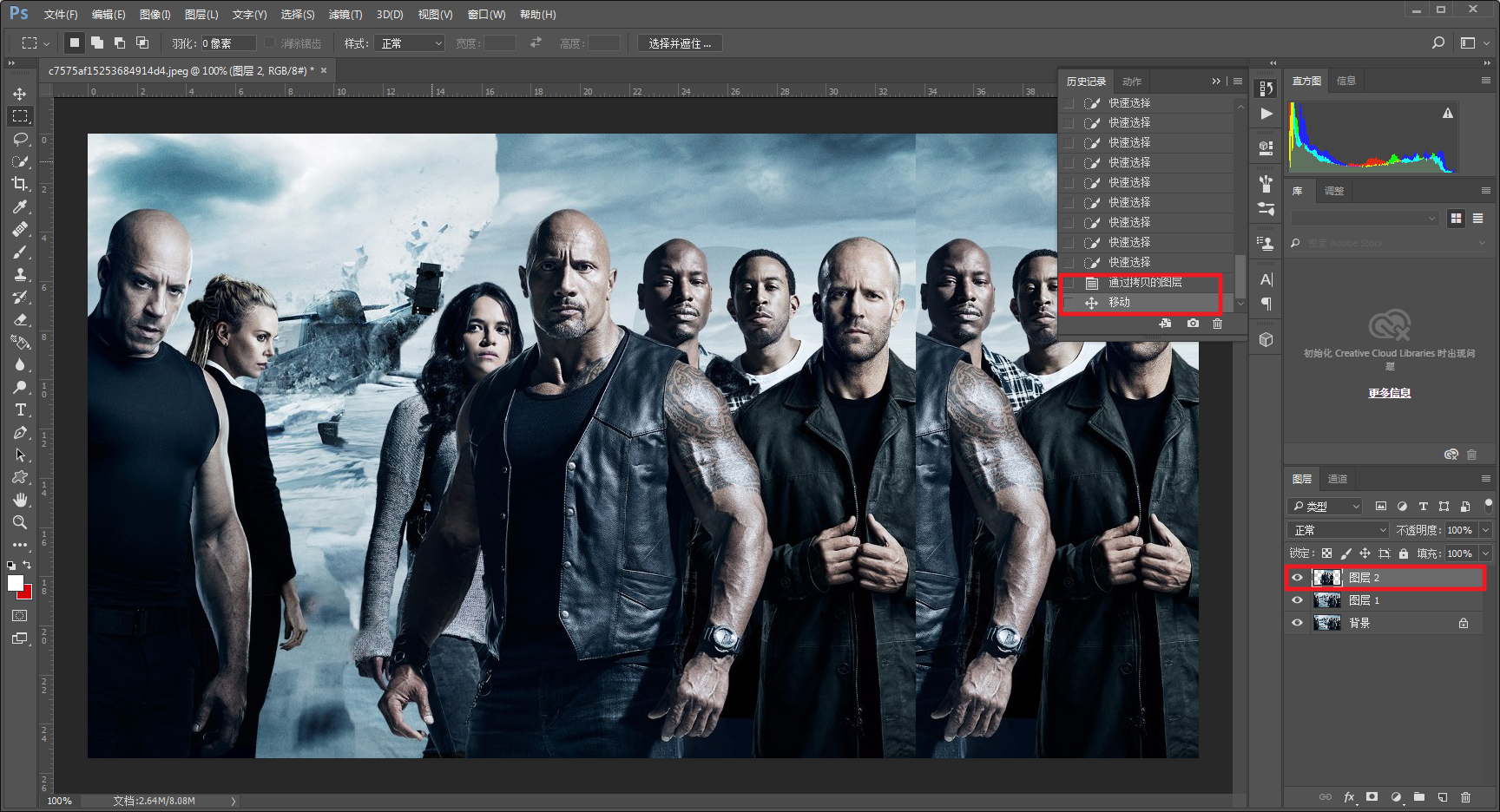This screenshot has height=812, width=1500.
Task: Create a new layer in Layers panel
Action: pyautogui.click(x=1443, y=796)
